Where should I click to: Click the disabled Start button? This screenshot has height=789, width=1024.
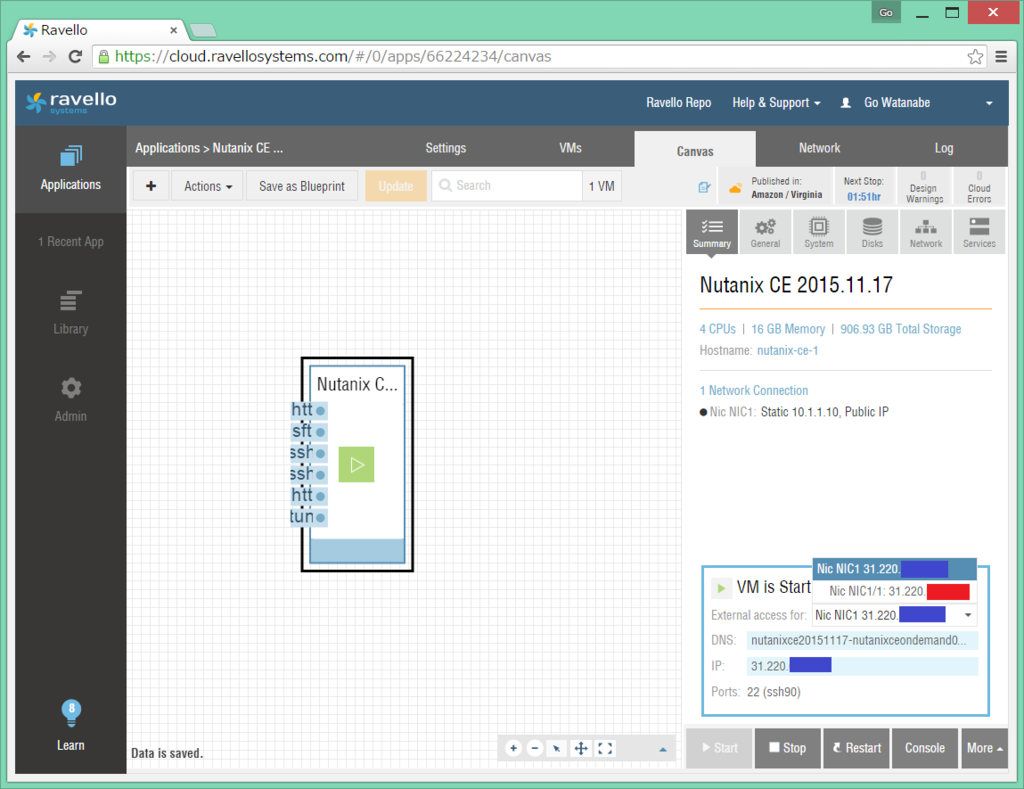tap(720, 748)
